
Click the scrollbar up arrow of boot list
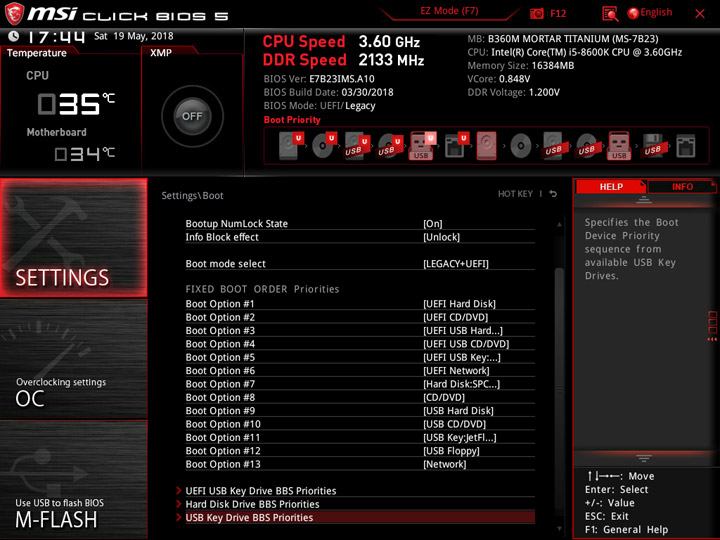coord(559,225)
